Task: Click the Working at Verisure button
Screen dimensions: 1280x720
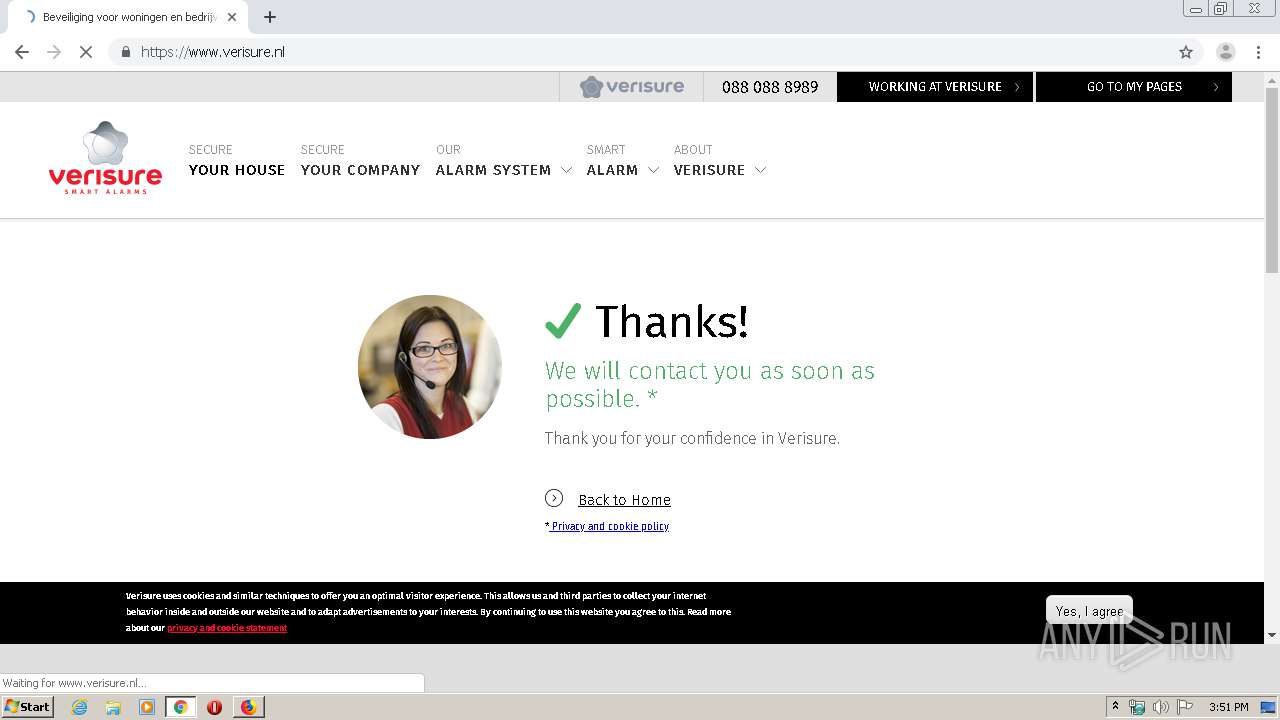Action: tap(935, 87)
